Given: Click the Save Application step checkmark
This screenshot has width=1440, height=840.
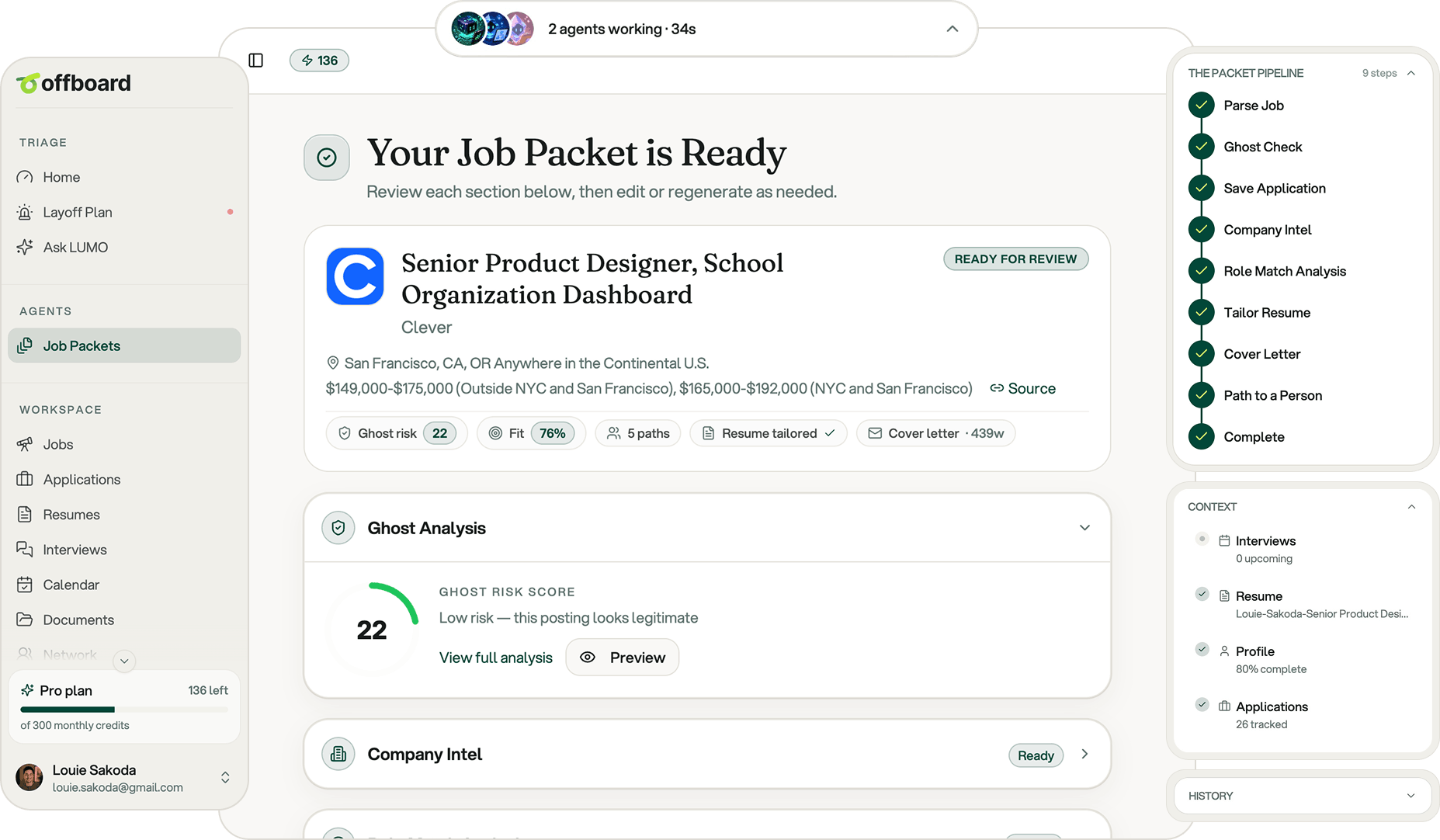Looking at the screenshot, I should click(1202, 188).
